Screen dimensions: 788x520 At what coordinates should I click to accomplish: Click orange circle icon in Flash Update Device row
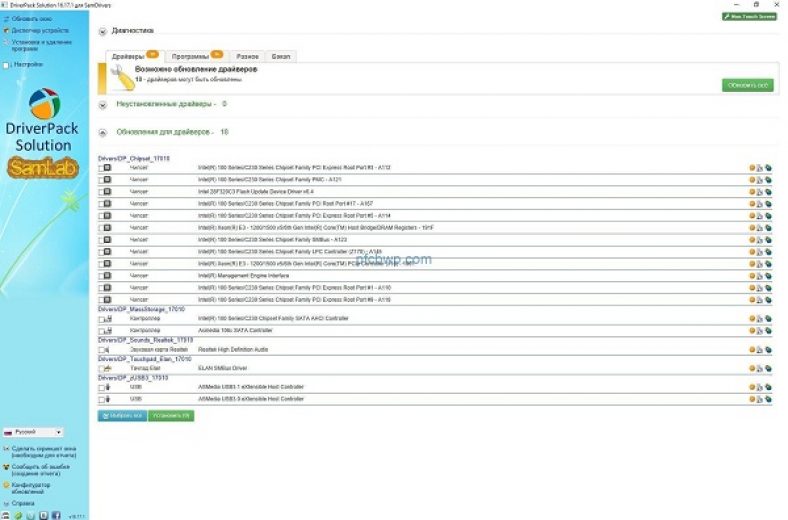[752, 192]
